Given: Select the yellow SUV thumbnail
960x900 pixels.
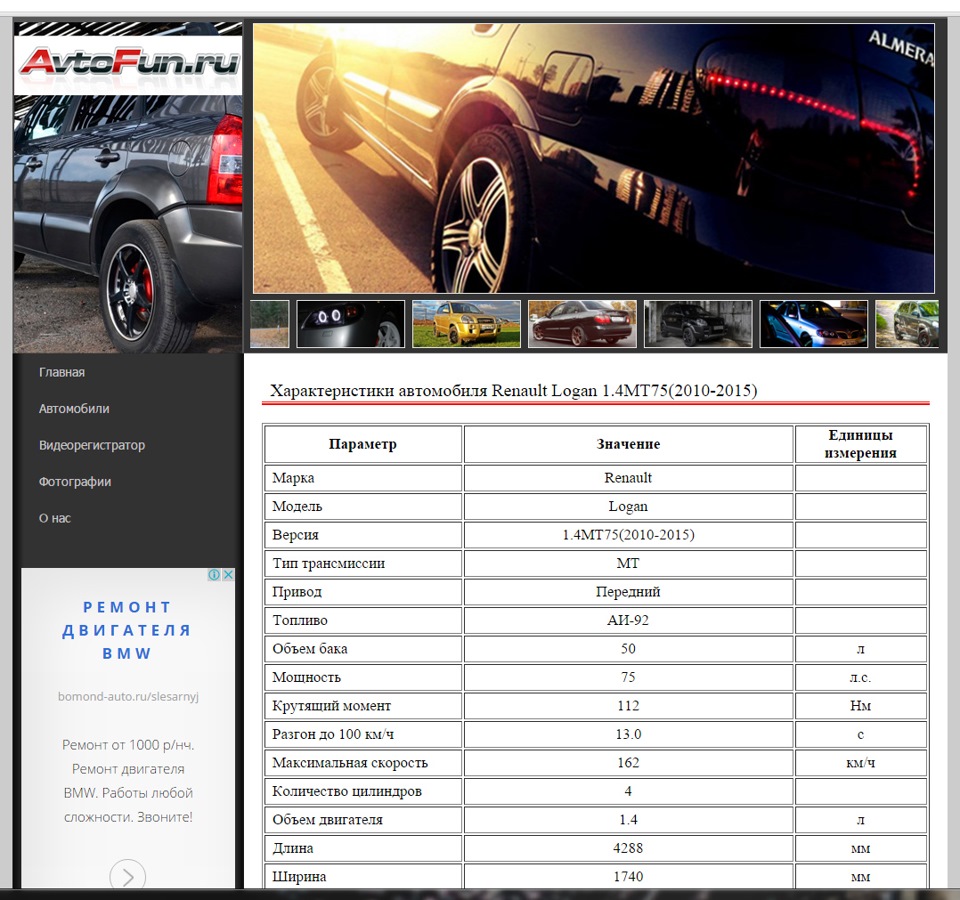Looking at the screenshot, I should tap(467, 324).
